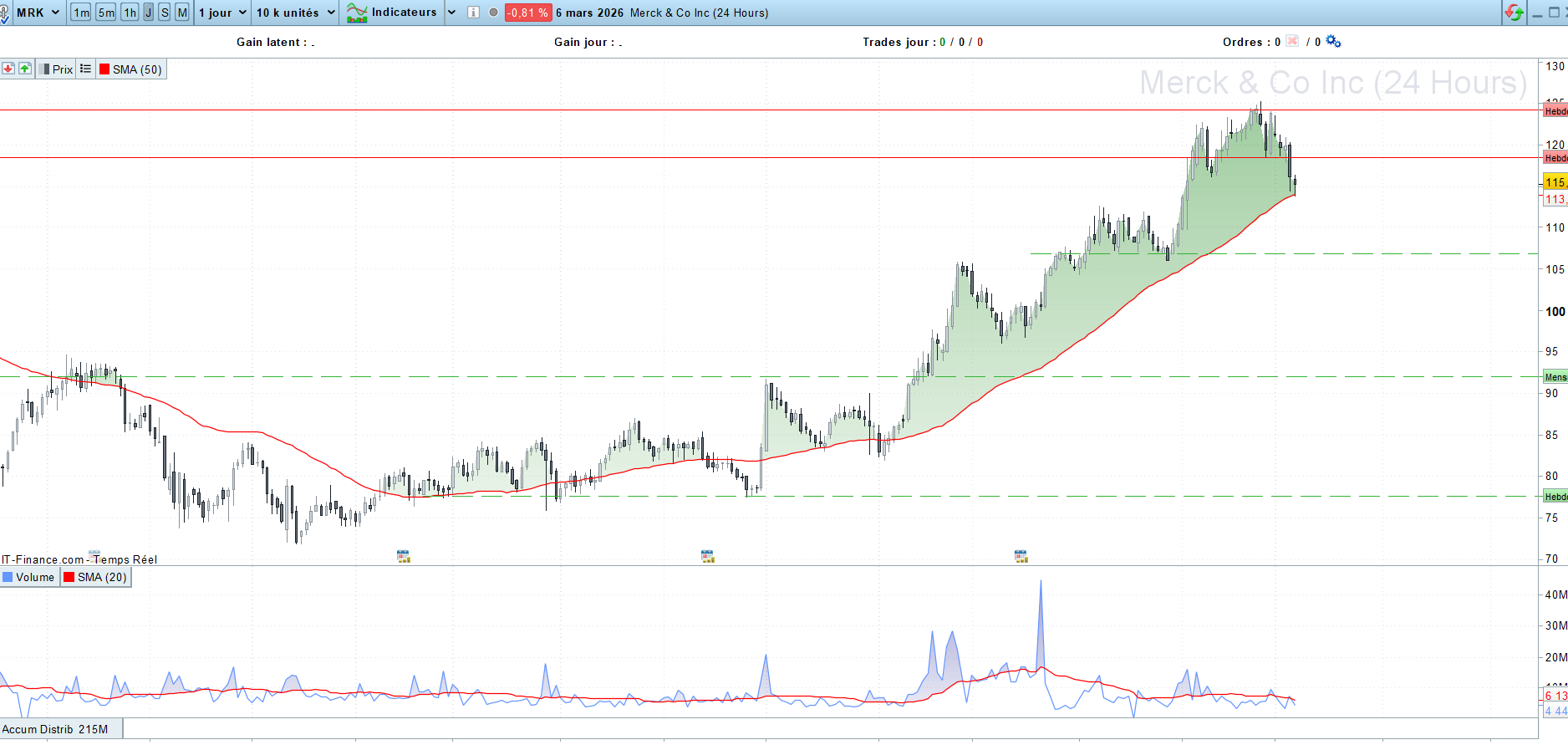Click the '6 mars 2026' date in toolbar

(x=590, y=13)
